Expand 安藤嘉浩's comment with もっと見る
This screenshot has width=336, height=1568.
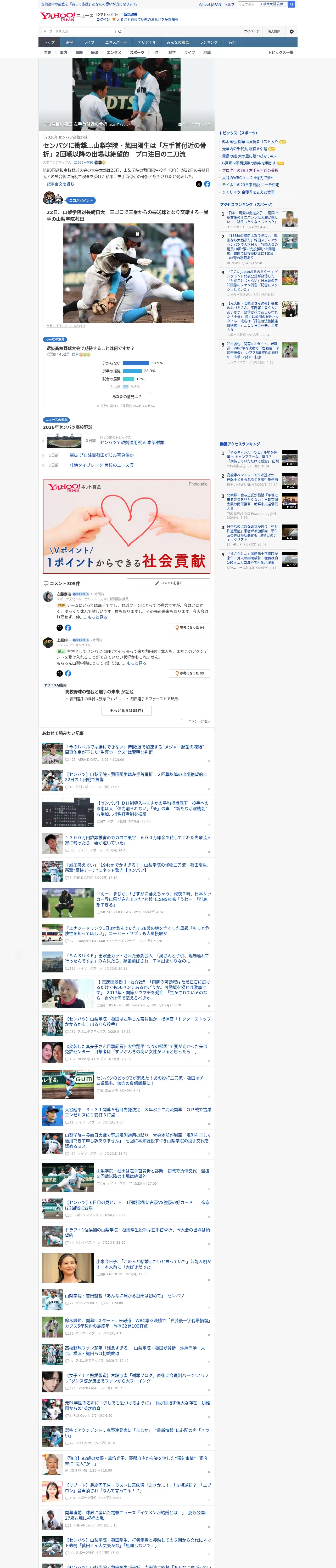[x=98, y=617]
